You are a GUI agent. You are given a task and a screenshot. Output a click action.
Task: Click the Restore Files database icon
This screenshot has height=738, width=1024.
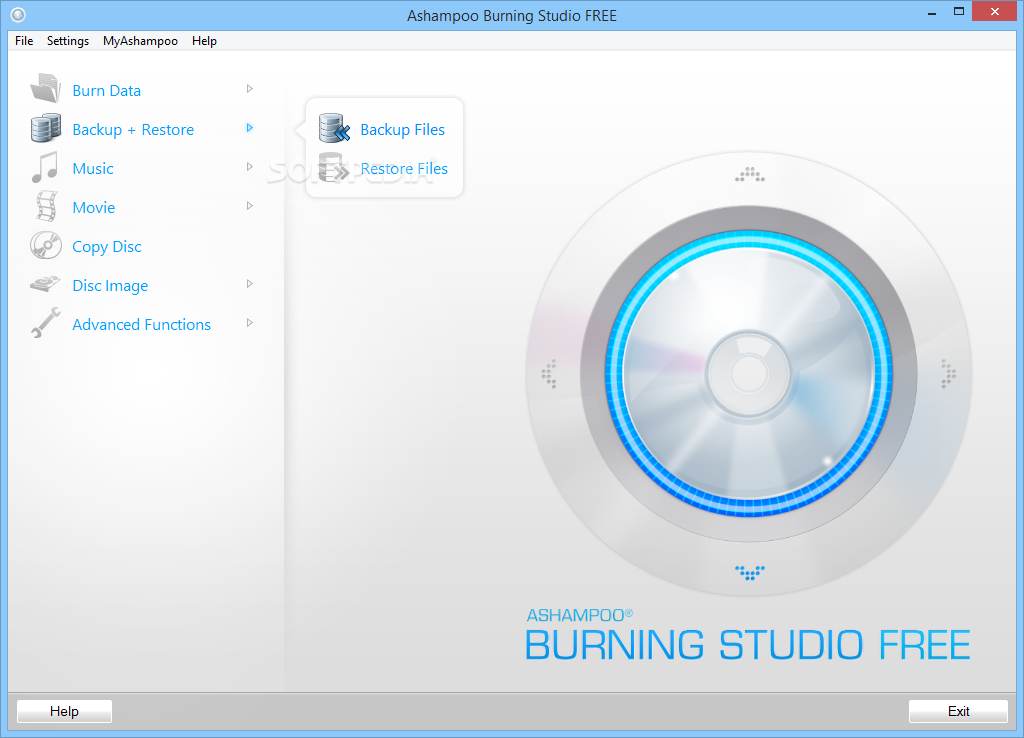coord(334,167)
